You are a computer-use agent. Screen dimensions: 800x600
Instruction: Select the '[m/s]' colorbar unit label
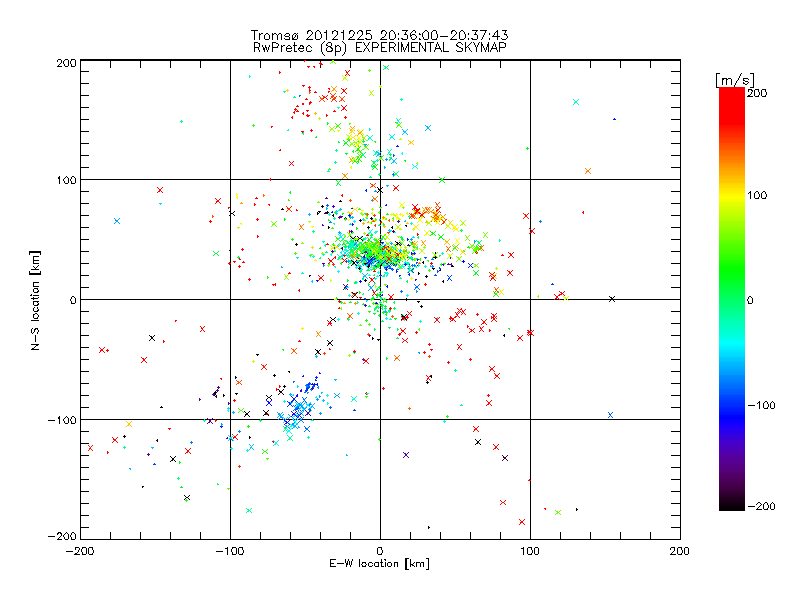735,80
